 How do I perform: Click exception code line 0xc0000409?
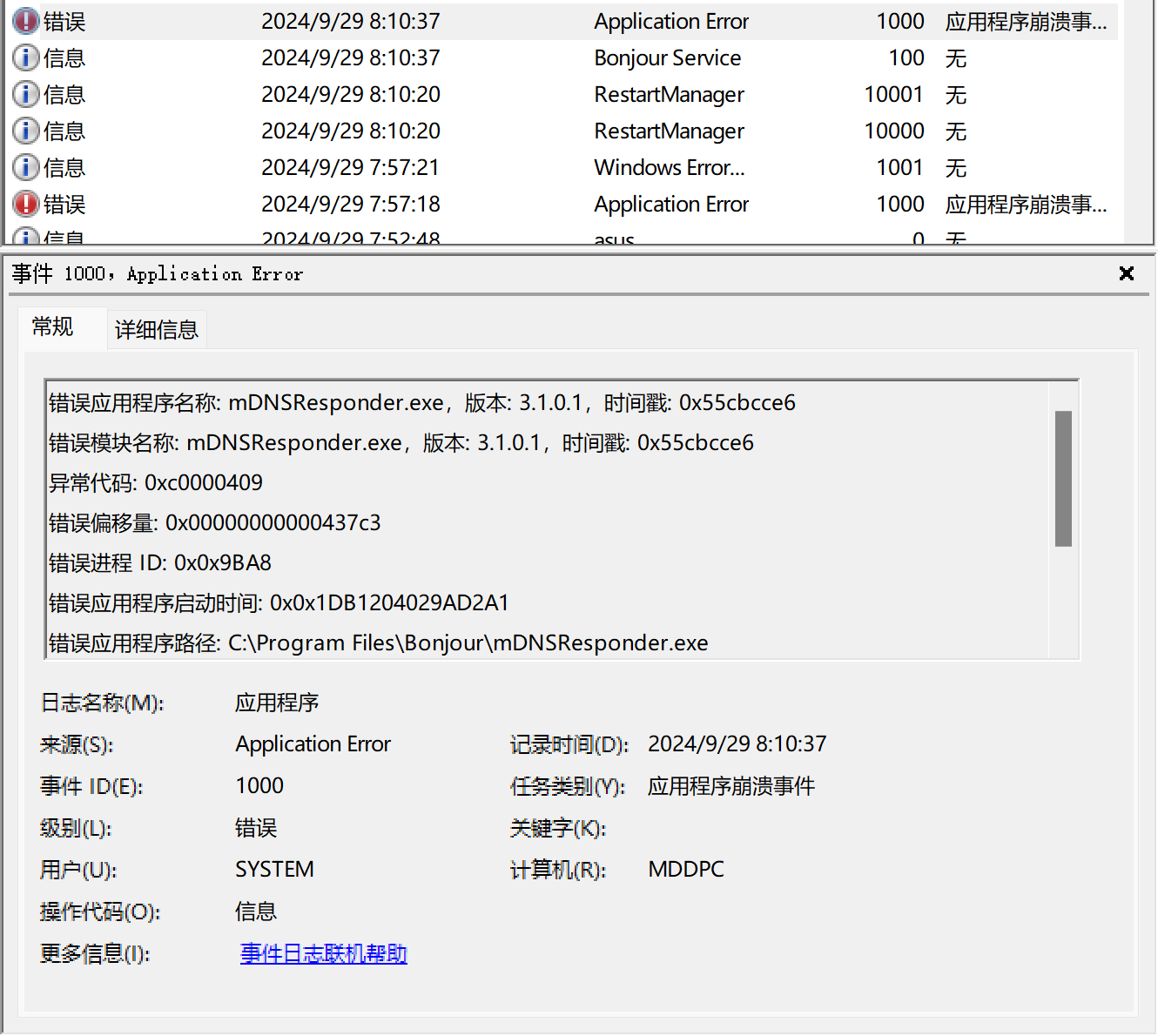pyautogui.click(x=156, y=482)
